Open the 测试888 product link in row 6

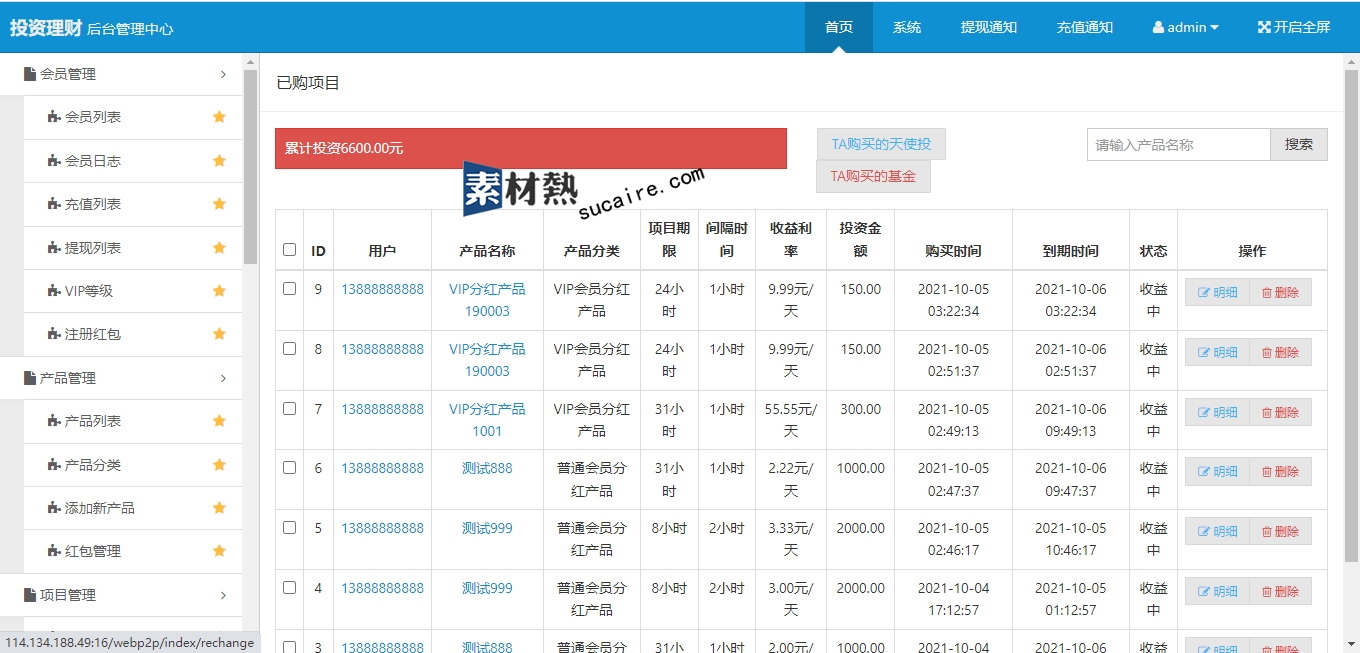pos(487,468)
